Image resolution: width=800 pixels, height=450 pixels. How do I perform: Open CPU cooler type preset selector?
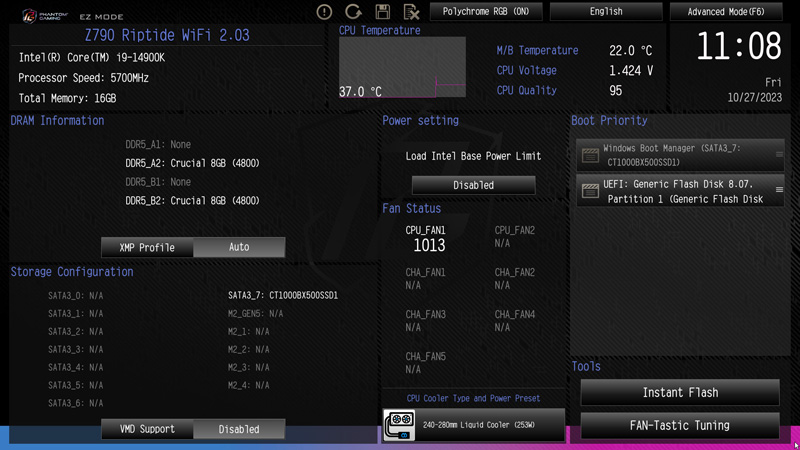(473, 425)
